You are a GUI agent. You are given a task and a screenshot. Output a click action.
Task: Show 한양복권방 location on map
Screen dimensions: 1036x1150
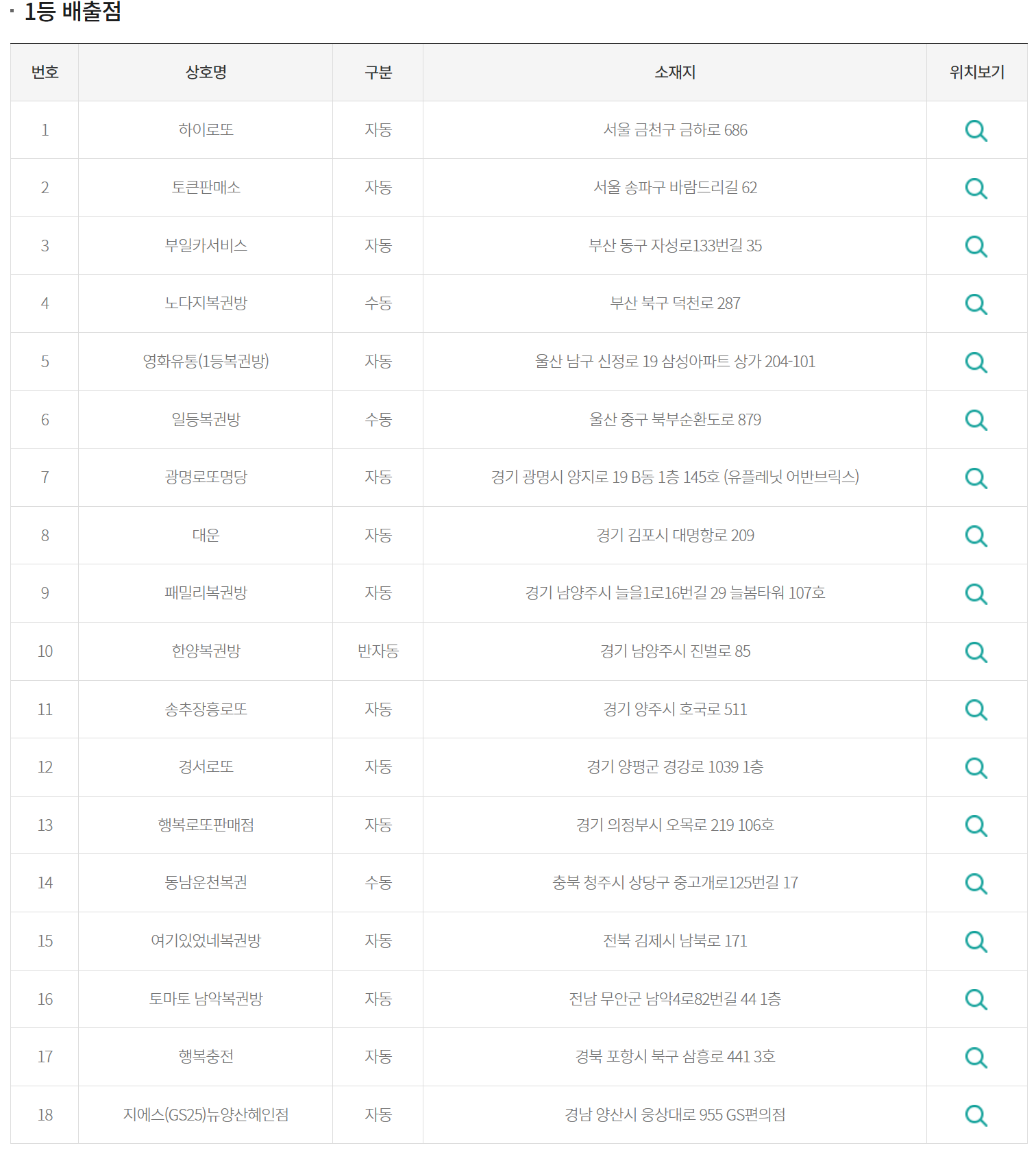point(976,651)
